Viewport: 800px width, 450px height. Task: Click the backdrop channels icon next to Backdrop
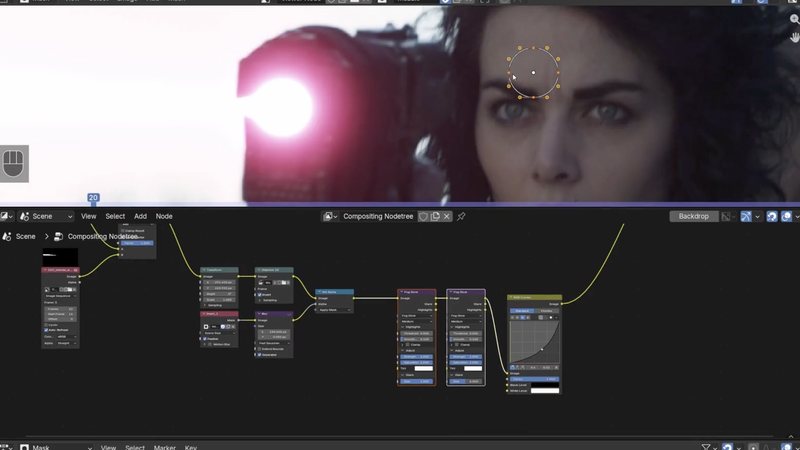point(726,216)
